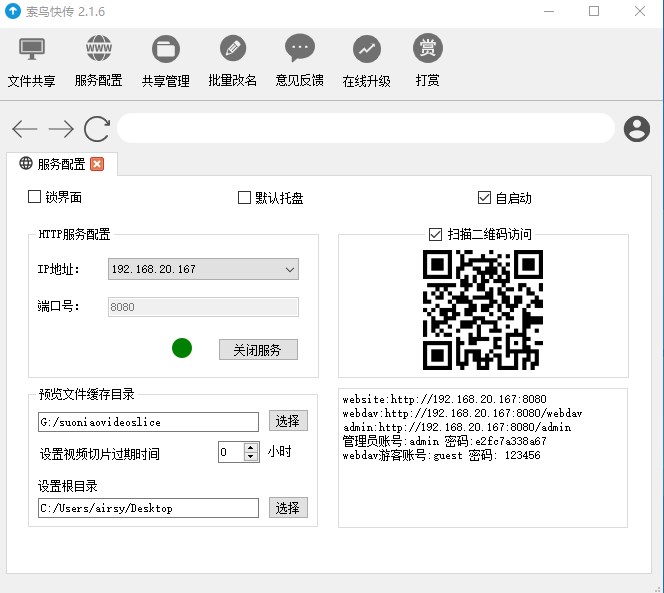Click 选择 next to the cache directory
The width and height of the screenshot is (664, 593).
tap(288, 421)
